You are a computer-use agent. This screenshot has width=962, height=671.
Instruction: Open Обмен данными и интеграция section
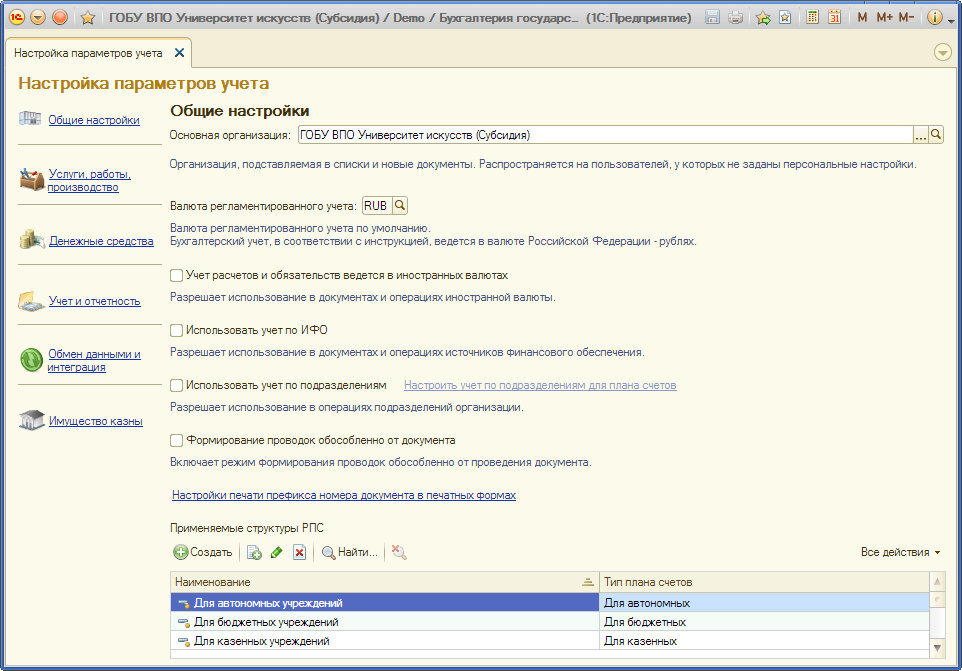[x=94, y=361]
